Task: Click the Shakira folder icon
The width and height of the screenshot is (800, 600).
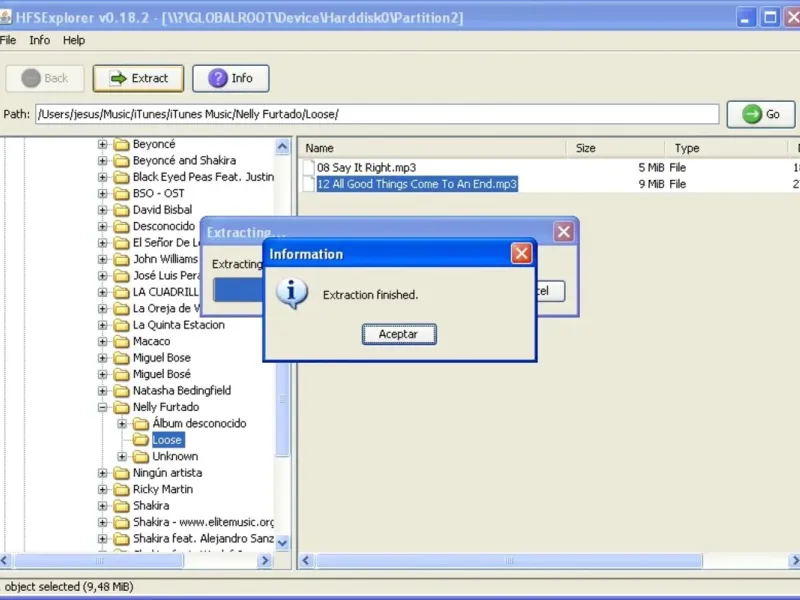Action: (121, 506)
